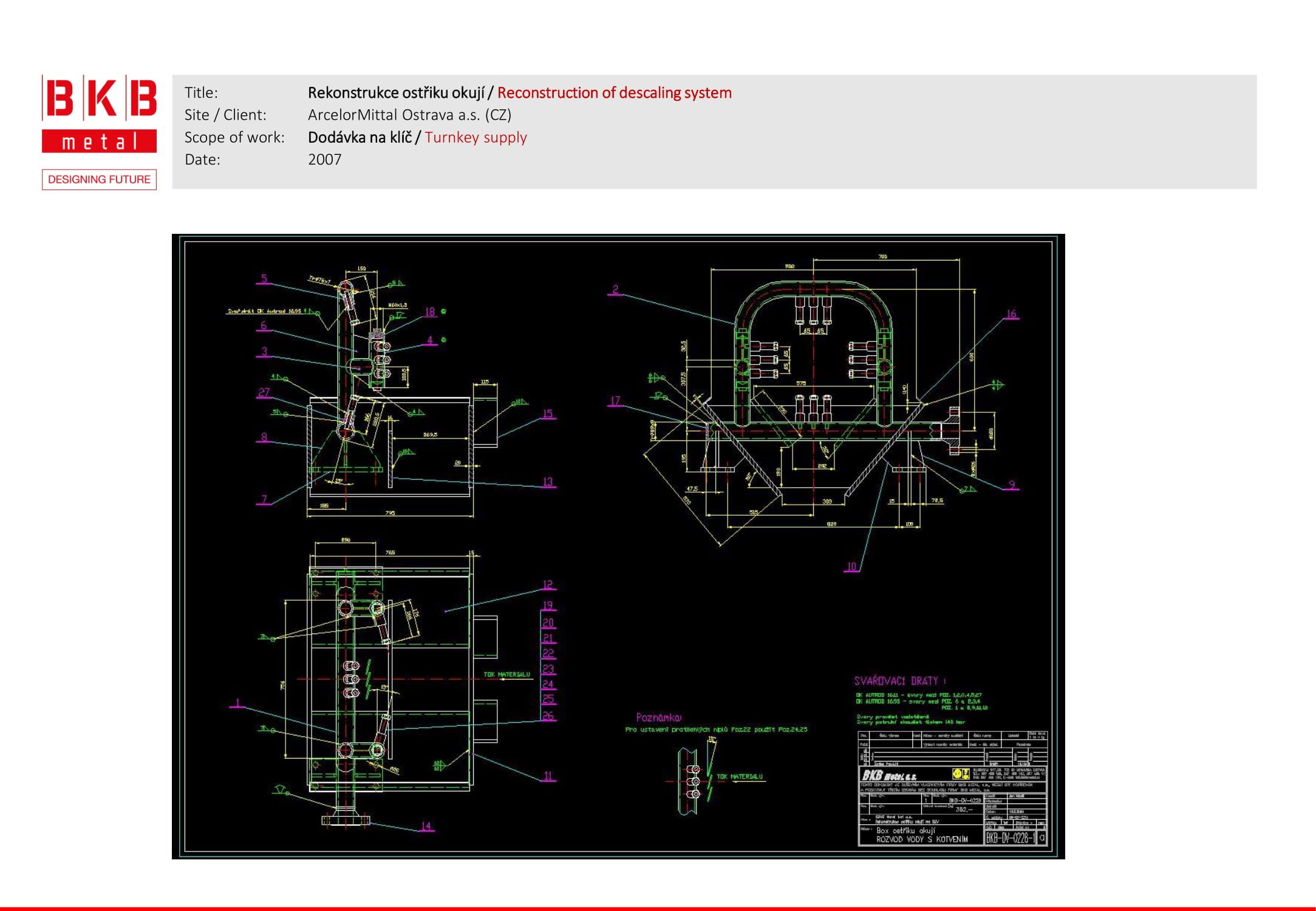Click part label 16 of front view
Screen dimensions: 1316x911
point(1011,314)
